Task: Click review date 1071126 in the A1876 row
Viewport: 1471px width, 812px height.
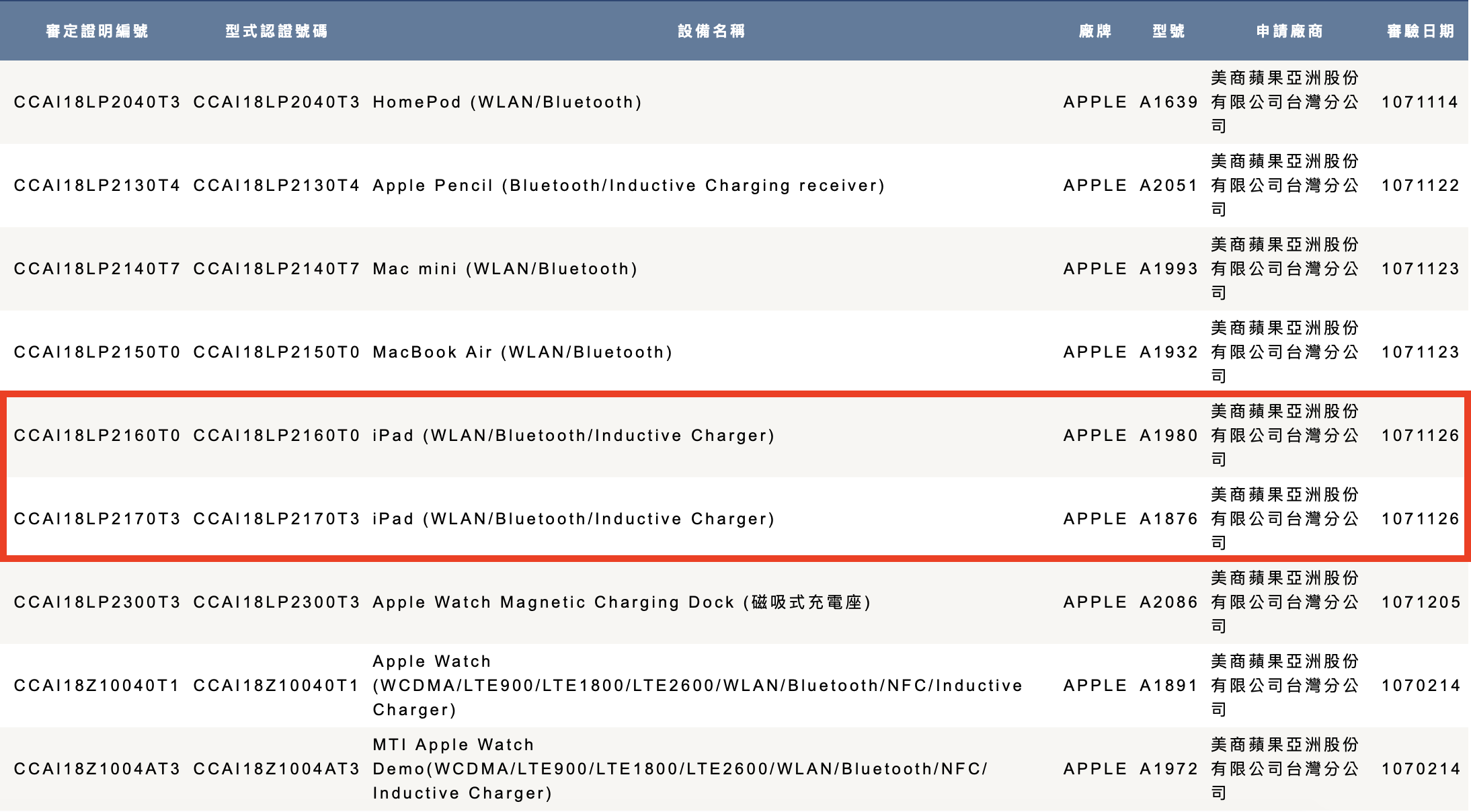Action: point(1420,519)
